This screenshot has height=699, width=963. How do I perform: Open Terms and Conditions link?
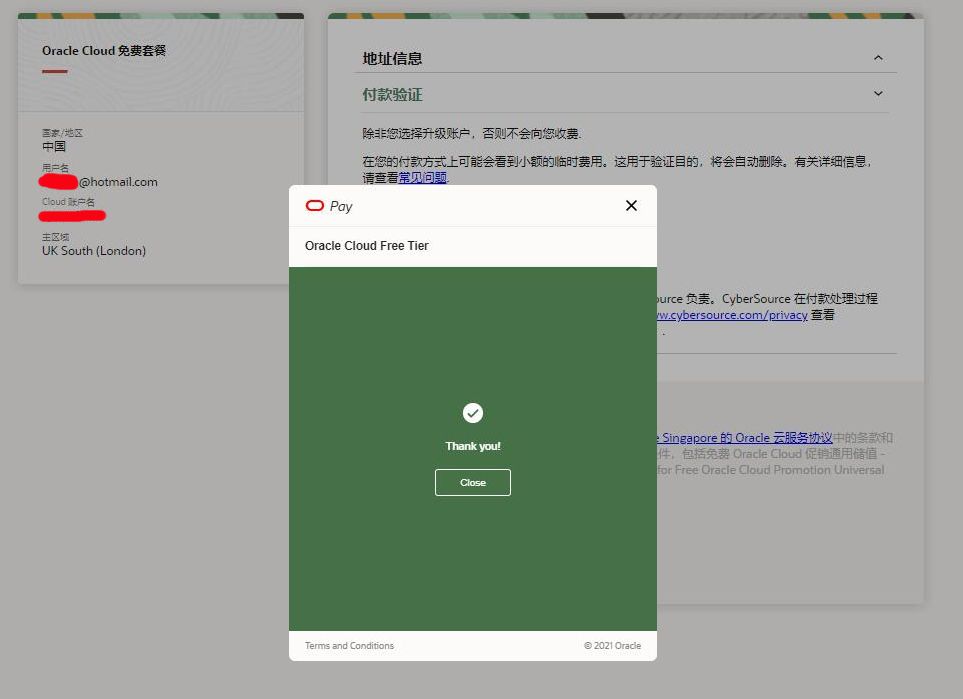[x=349, y=646]
